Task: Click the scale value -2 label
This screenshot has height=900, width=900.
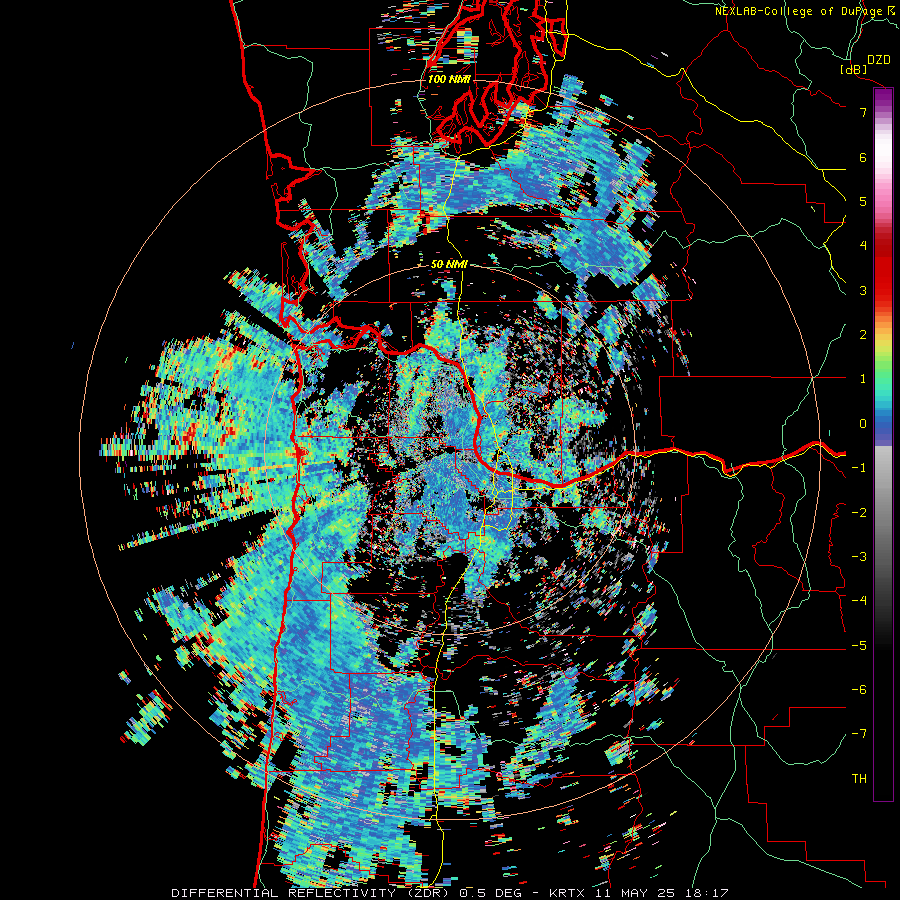Action: point(859,513)
